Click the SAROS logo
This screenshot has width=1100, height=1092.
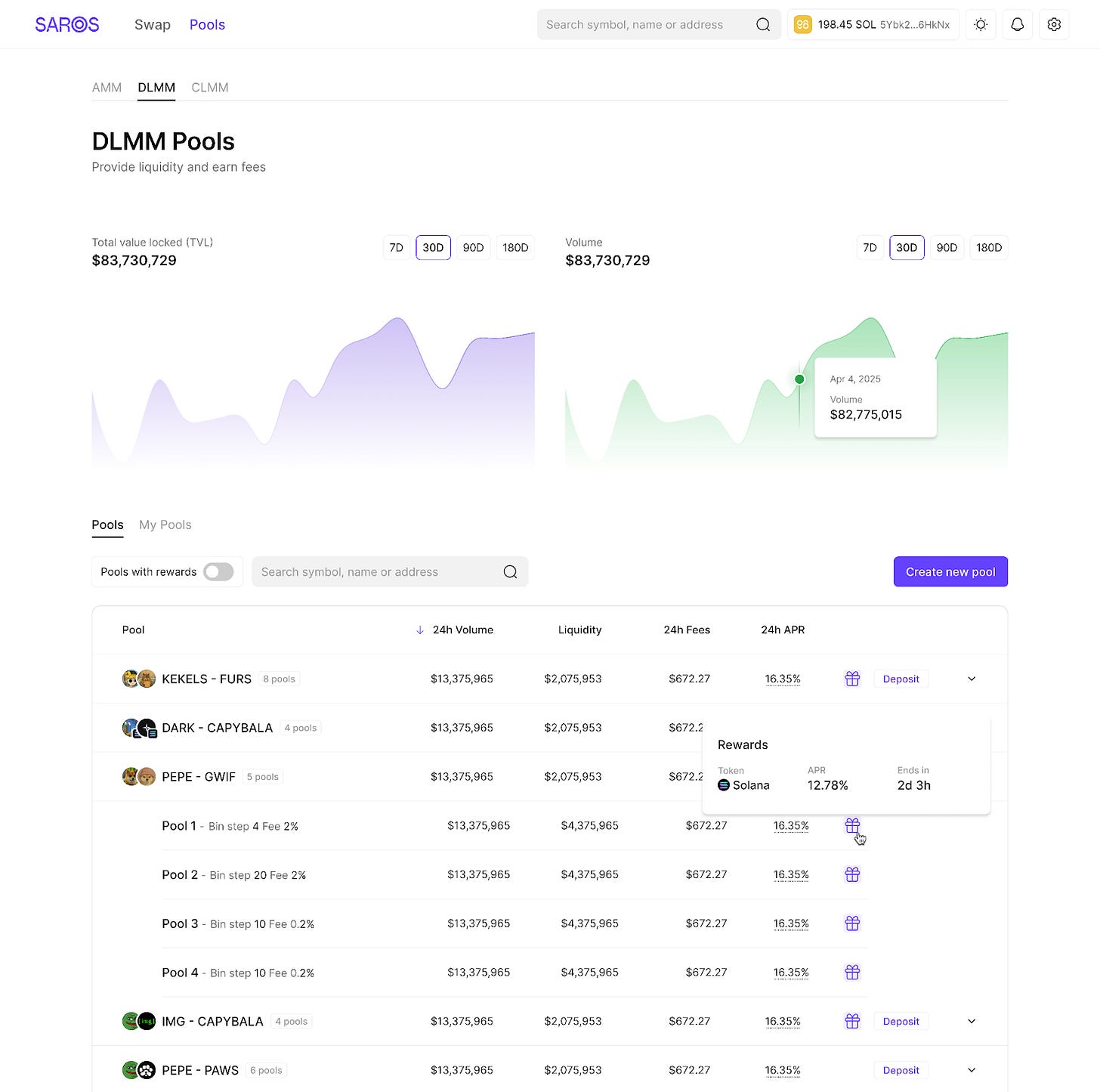click(x=67, y=24)
